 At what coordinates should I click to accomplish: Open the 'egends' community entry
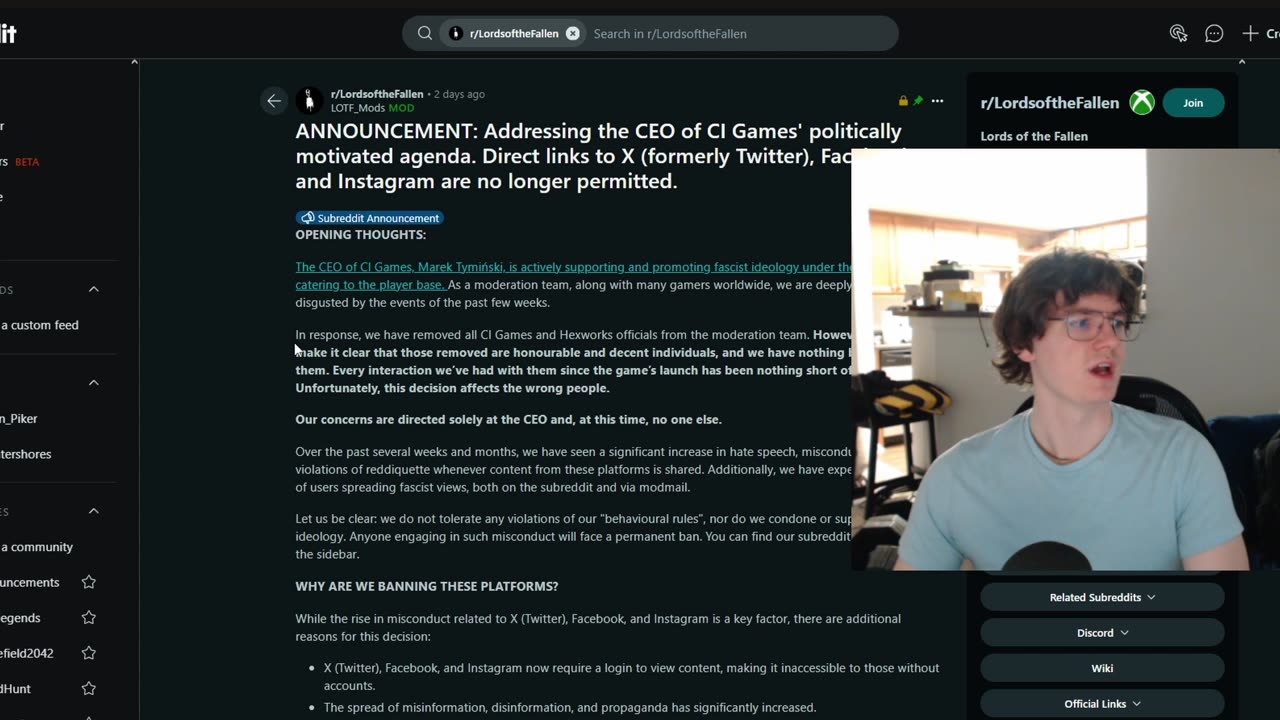point(20,618)
